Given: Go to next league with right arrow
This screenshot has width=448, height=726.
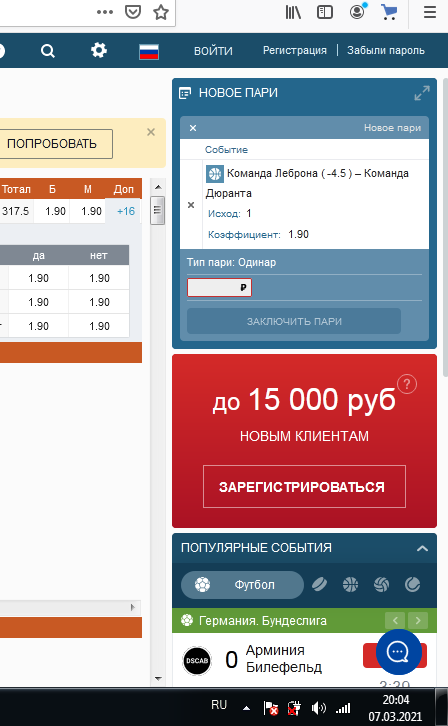Looking at the screenshot, I should 418,620.
